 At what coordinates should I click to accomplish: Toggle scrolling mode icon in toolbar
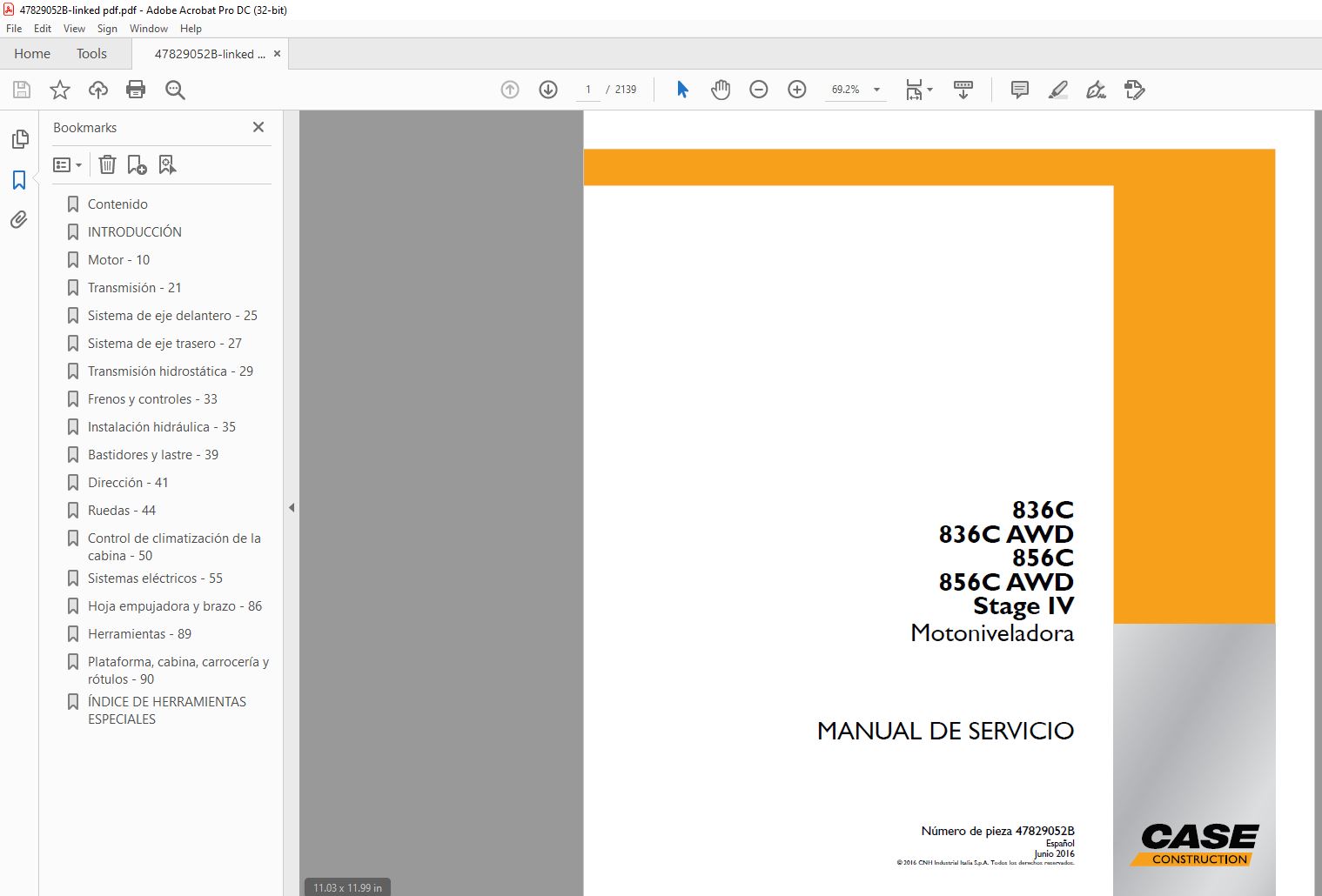tap(963, 90)
